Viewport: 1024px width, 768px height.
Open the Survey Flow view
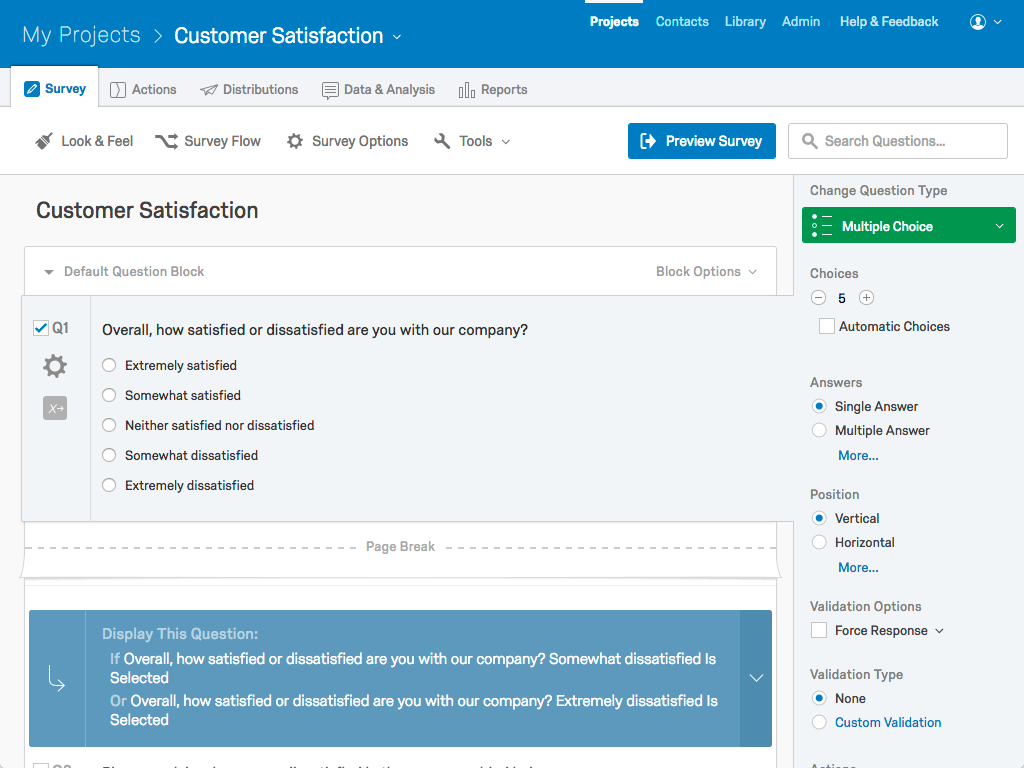208,141
